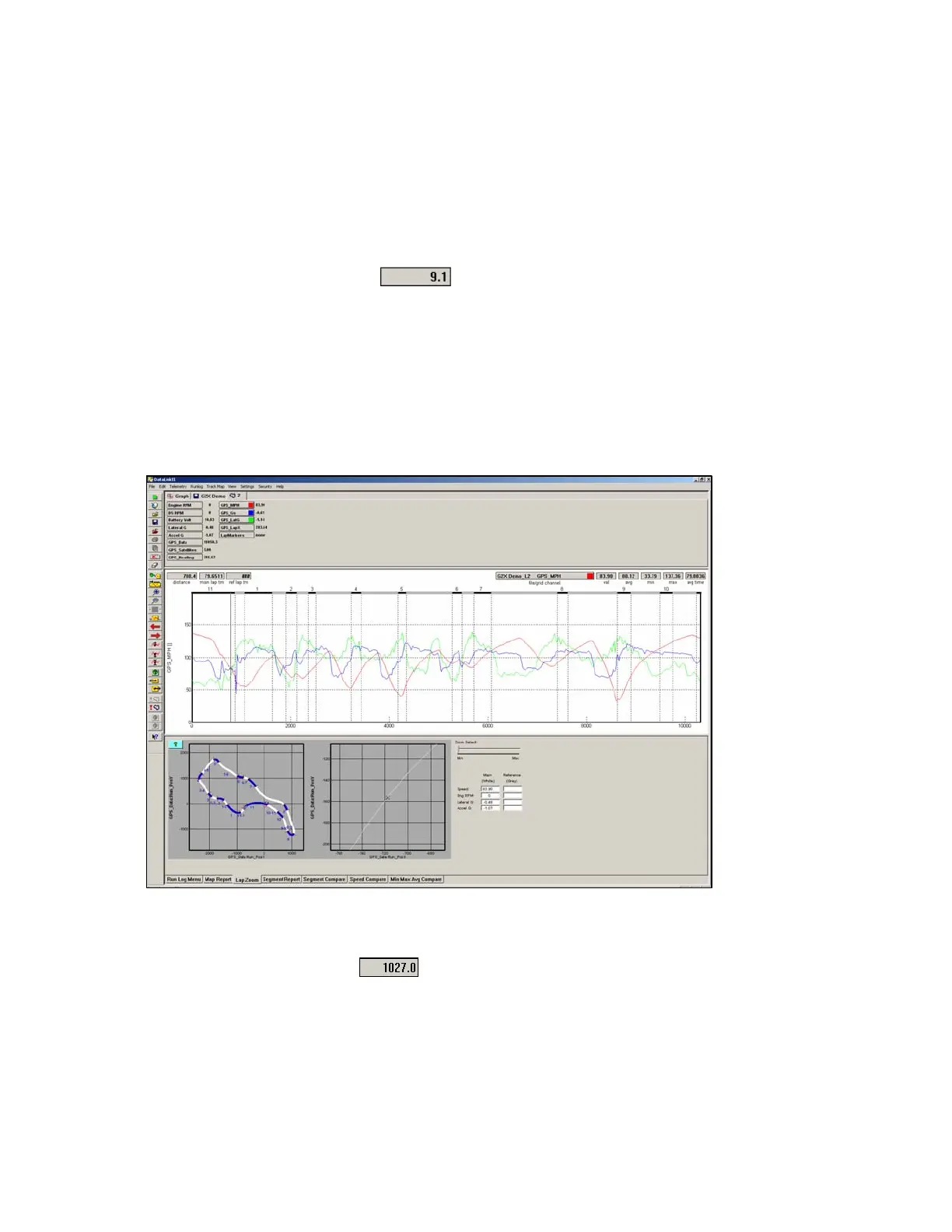Click the Battery Volt channel button
Viewport: 952px width, 1232px height.
coord(184,520)
